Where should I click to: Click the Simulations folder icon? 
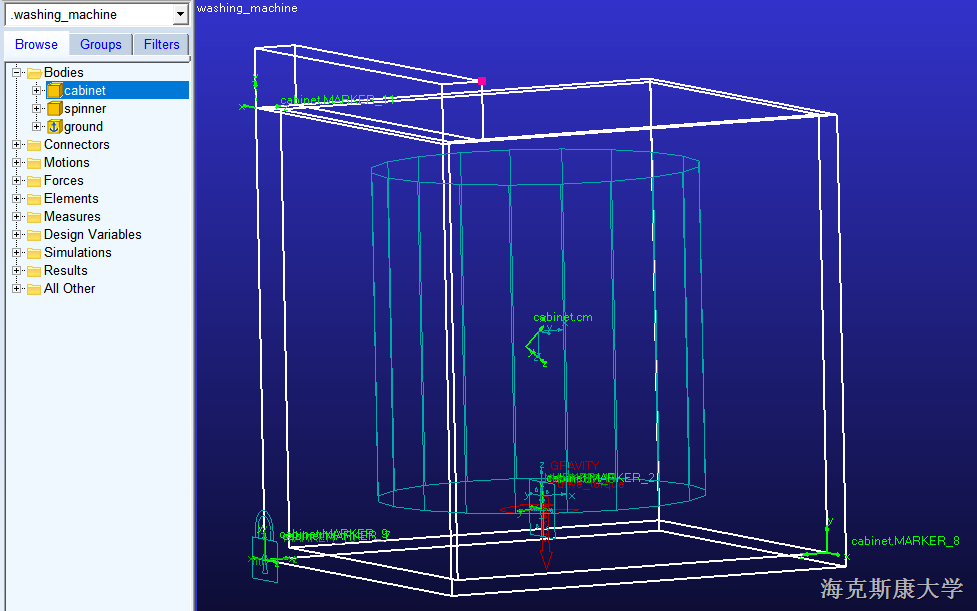click(x=34, y=253)
